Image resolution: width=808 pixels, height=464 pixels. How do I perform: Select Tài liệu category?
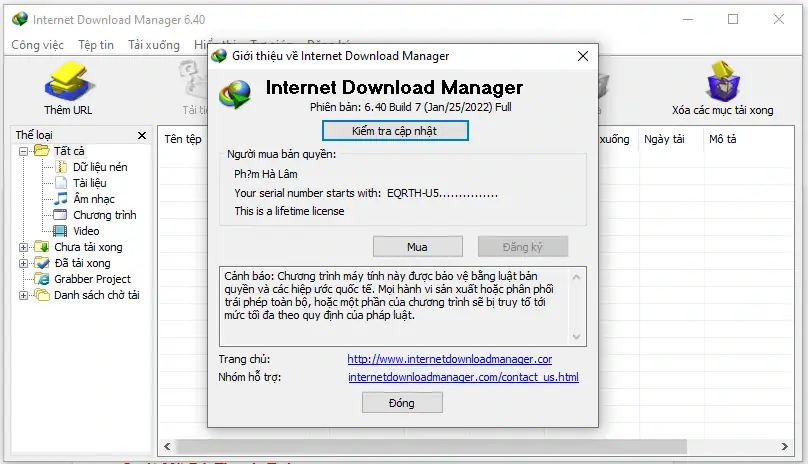(90, 183)
